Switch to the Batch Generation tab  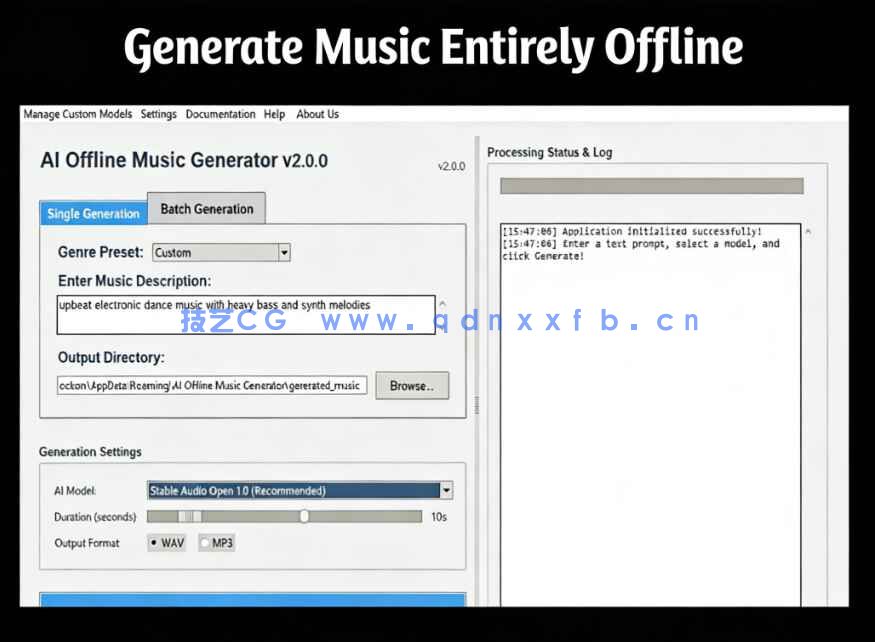point(206,208)
